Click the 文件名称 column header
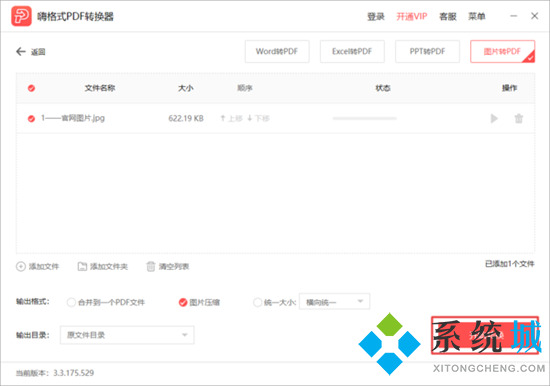The height and width of the screenshot is (386, 550). (x=100, y=88)
